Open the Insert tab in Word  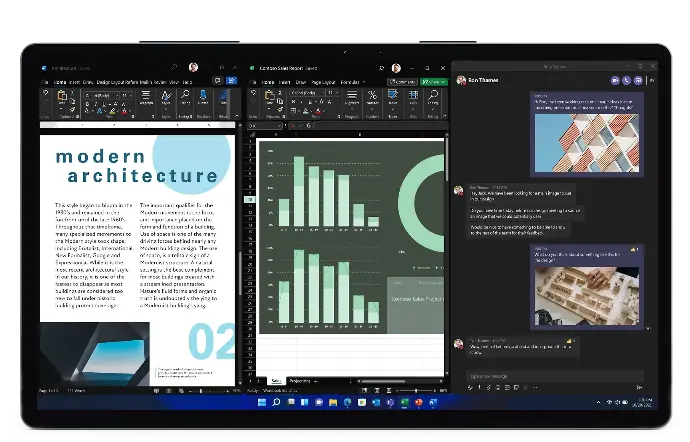click(x=75, y=81)
